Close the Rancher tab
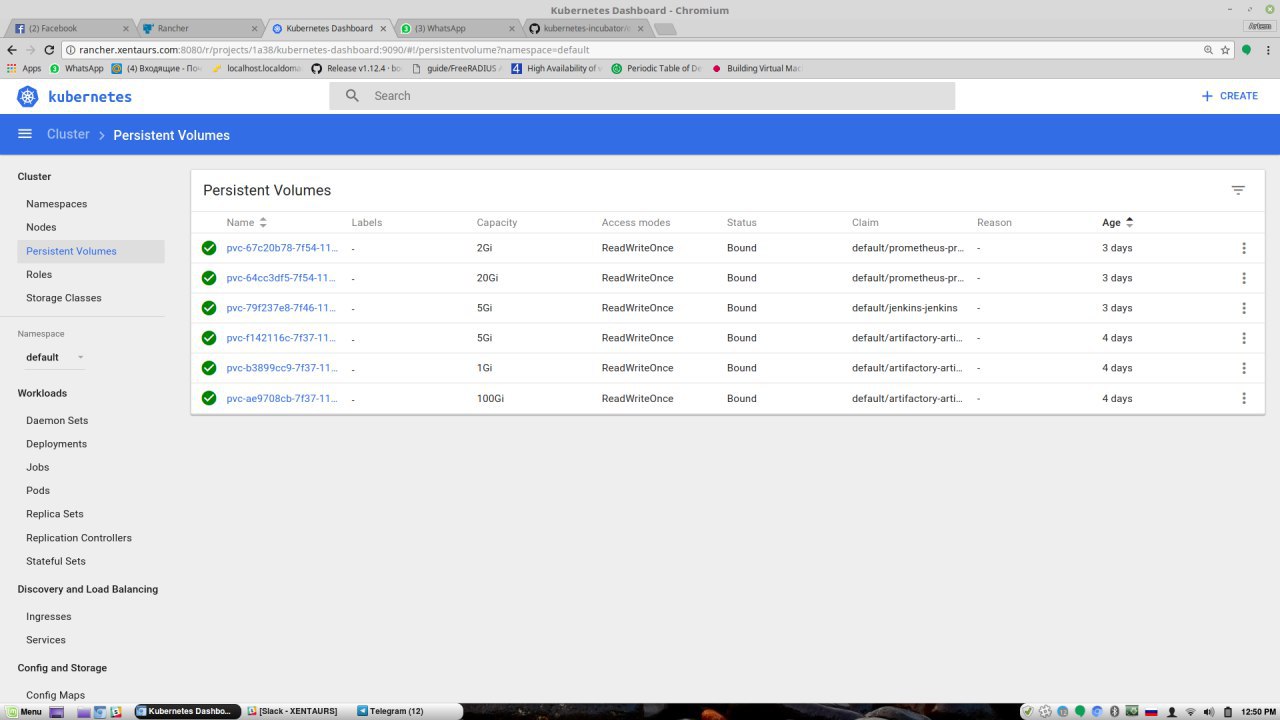The image size is (1280, 720). pos(254,29)
